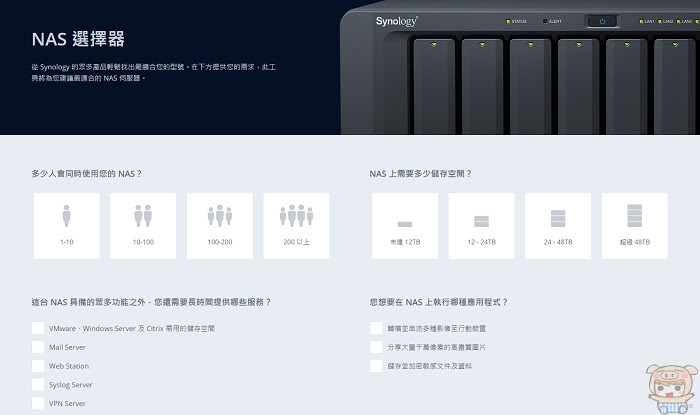Viewport: 700px width, 415px height.
Task: Click the Synology logo on the NAS
Action: [x=396, y=21]
